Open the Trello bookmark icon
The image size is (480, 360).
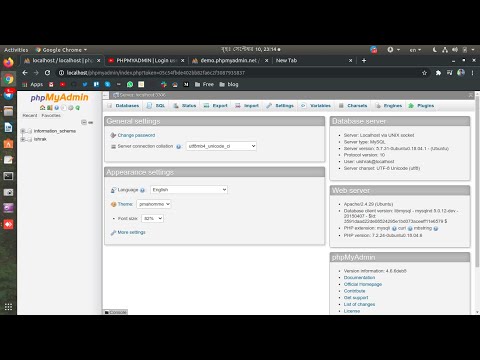(96, 84)
